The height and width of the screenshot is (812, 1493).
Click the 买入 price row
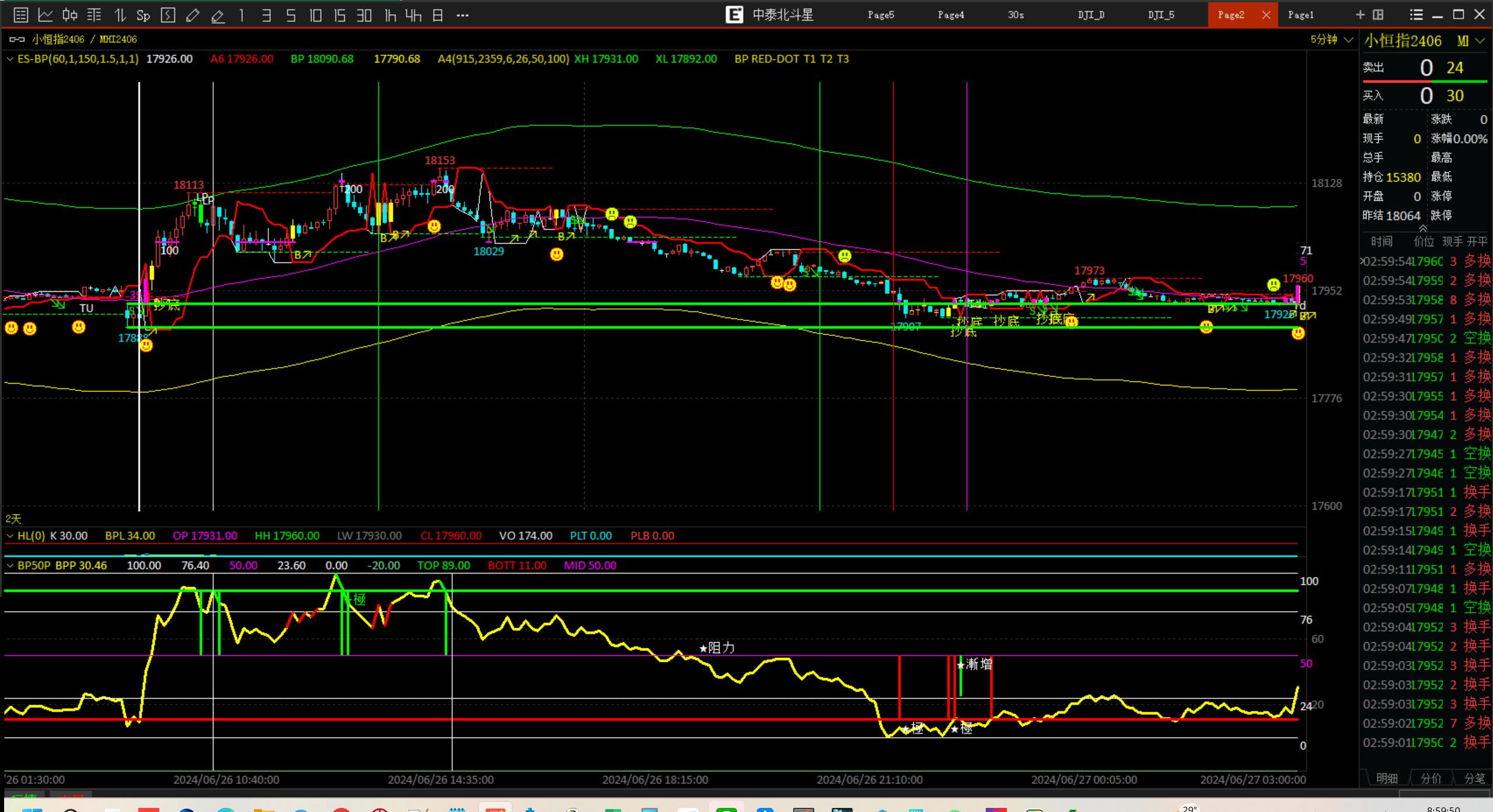(1425, 95)
